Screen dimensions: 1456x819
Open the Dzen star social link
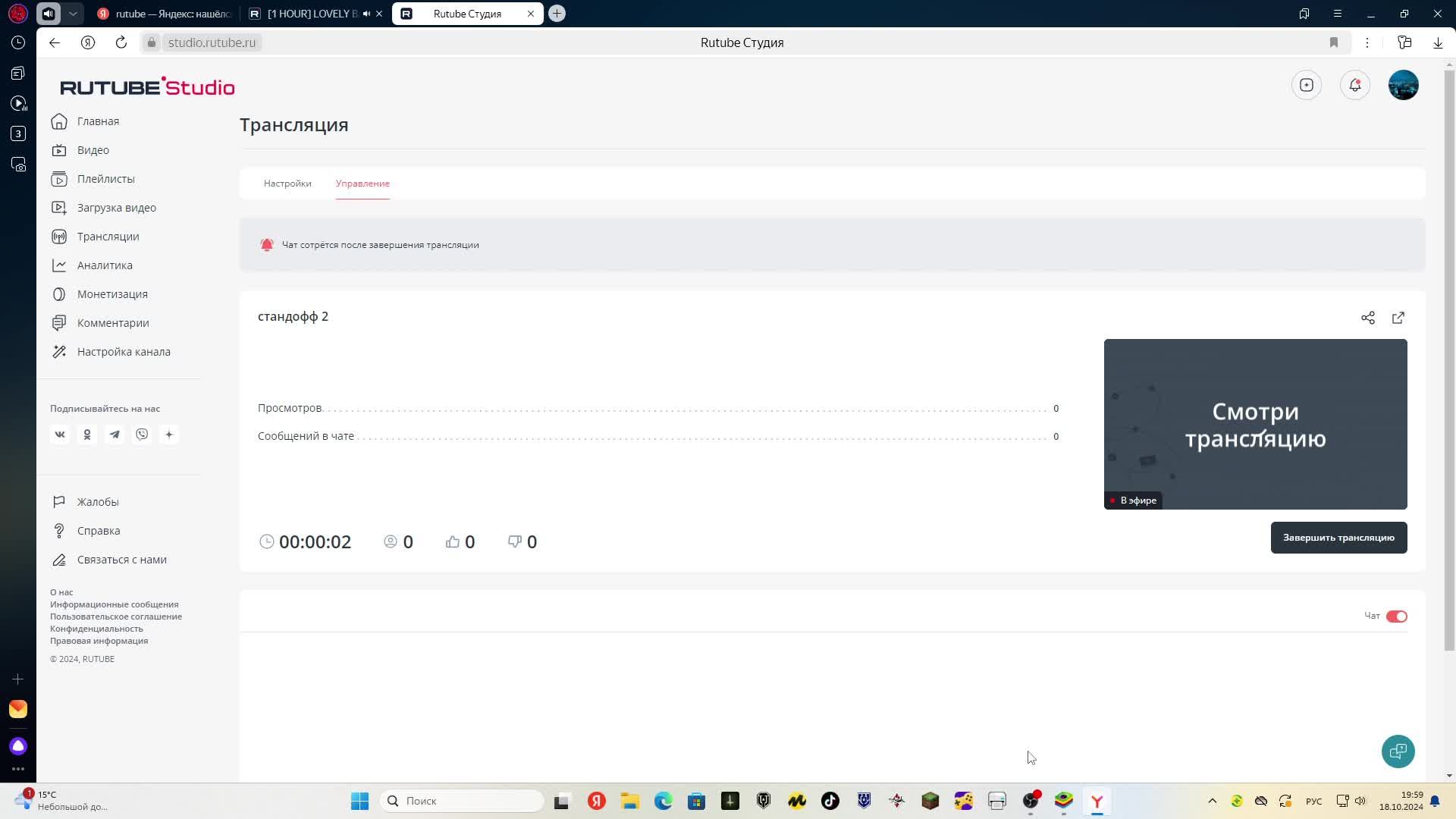[169, 435]
